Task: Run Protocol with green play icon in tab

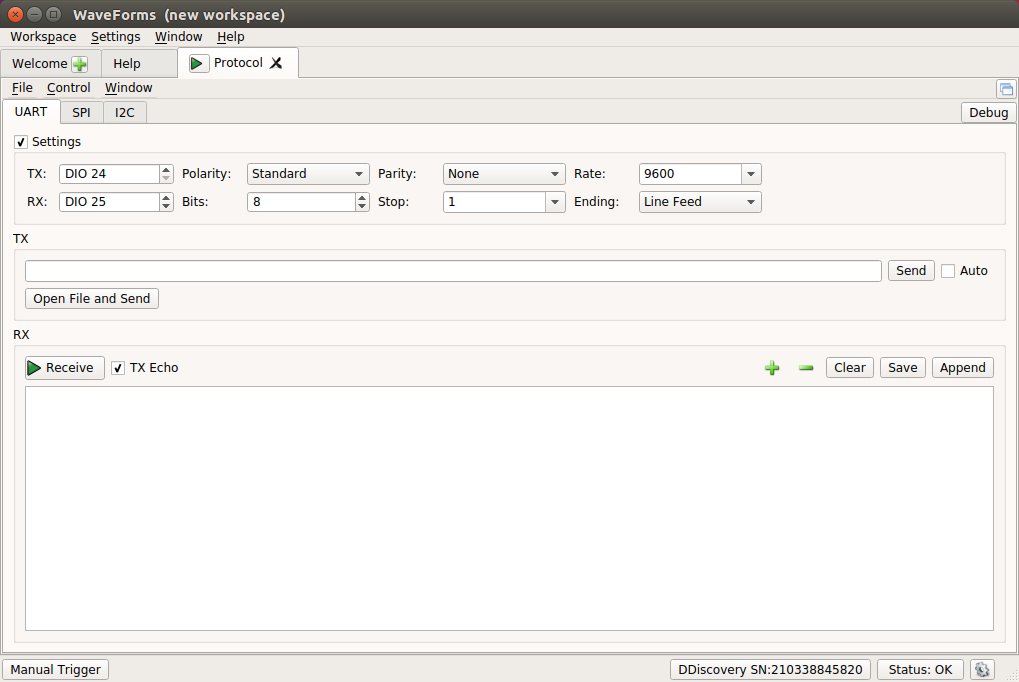Action: (198, 63)
